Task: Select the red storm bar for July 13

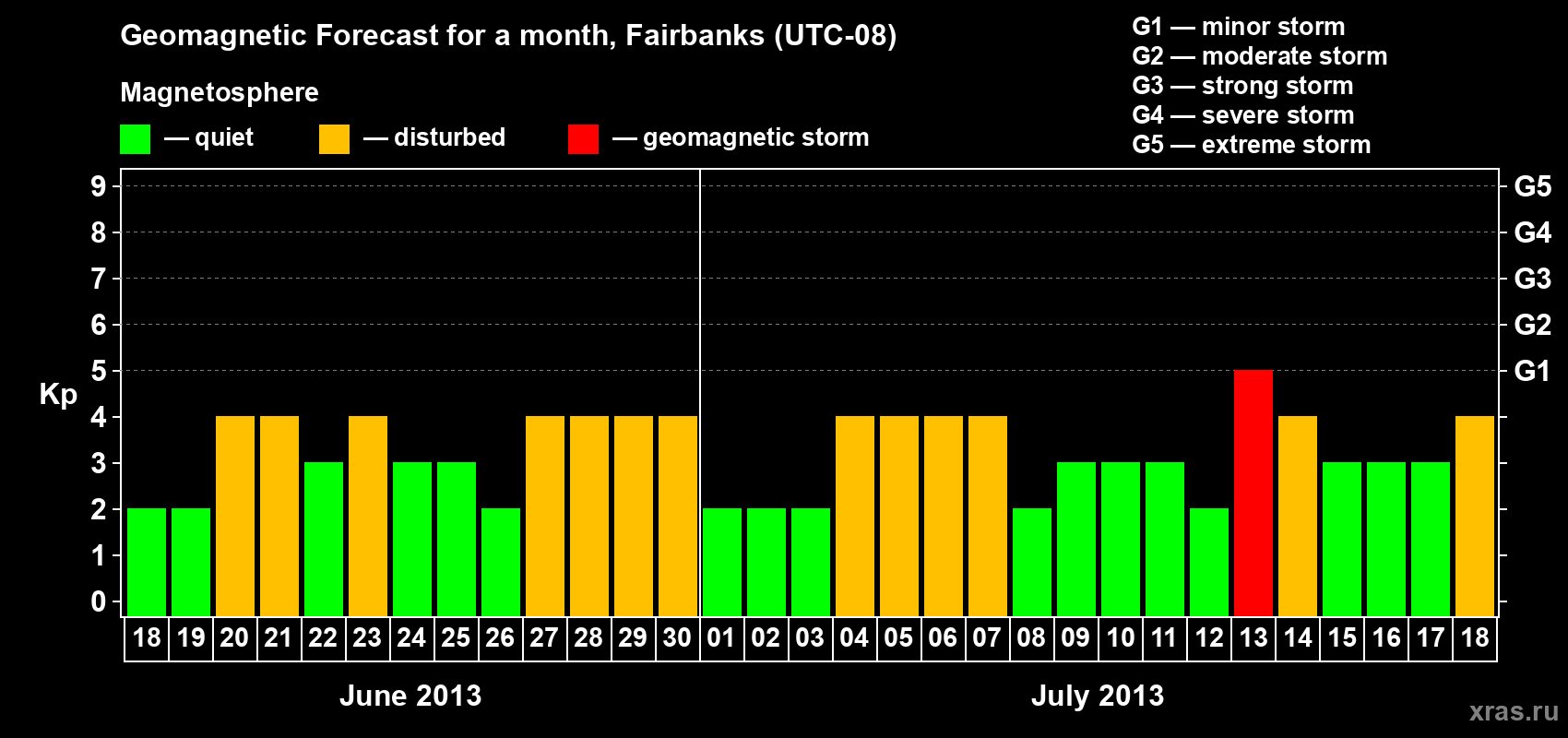Action: [1253, 494]
